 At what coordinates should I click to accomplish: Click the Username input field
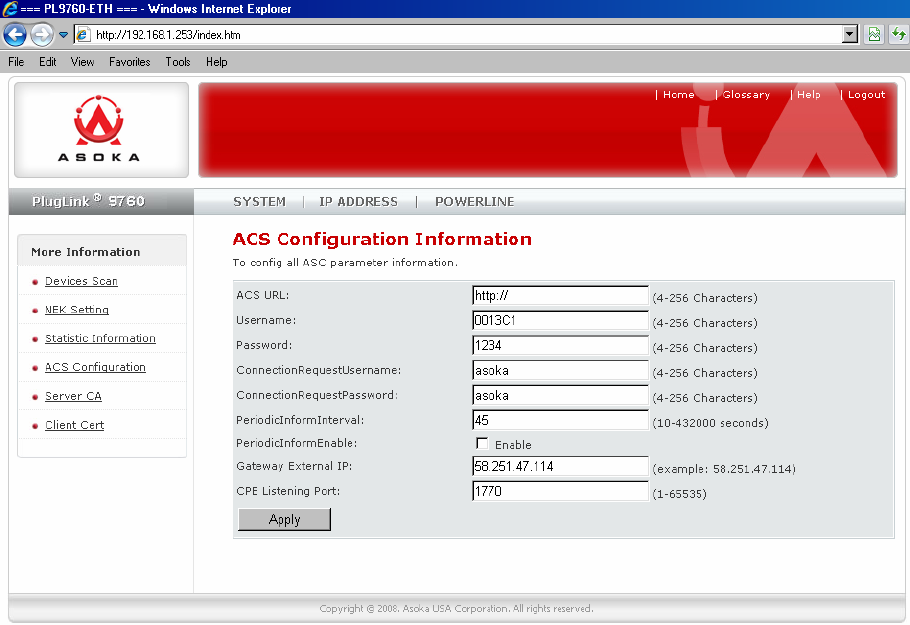[560, 320]
